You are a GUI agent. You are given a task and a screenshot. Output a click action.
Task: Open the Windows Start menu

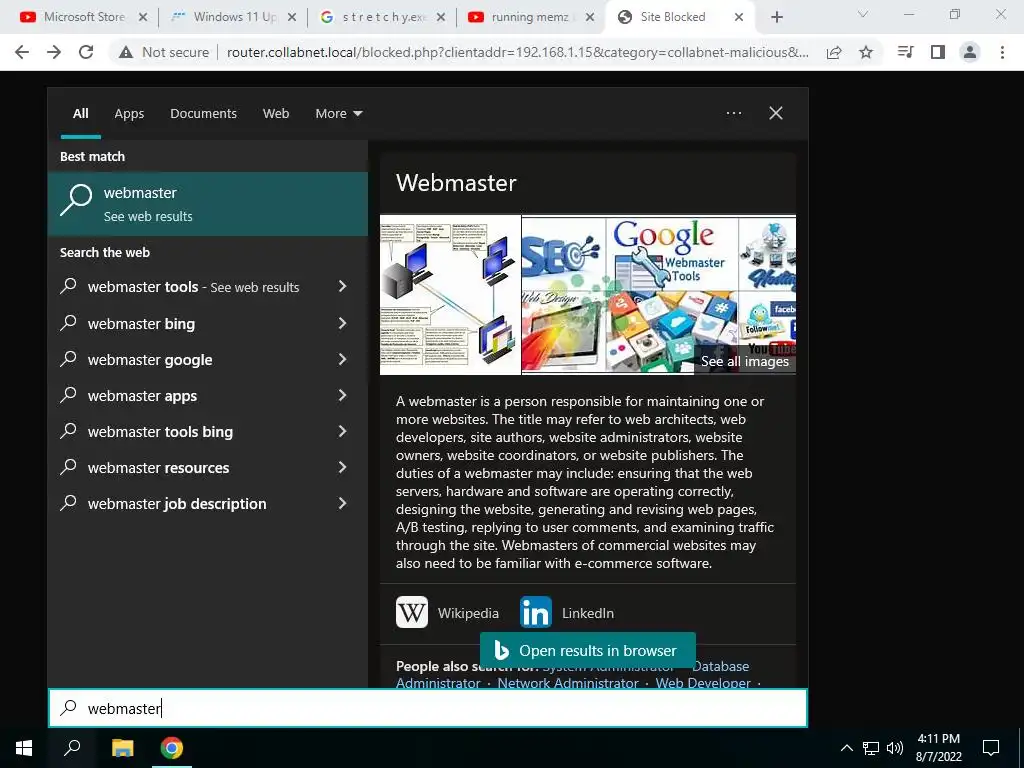pyautogui.click(x=24, y=748)
